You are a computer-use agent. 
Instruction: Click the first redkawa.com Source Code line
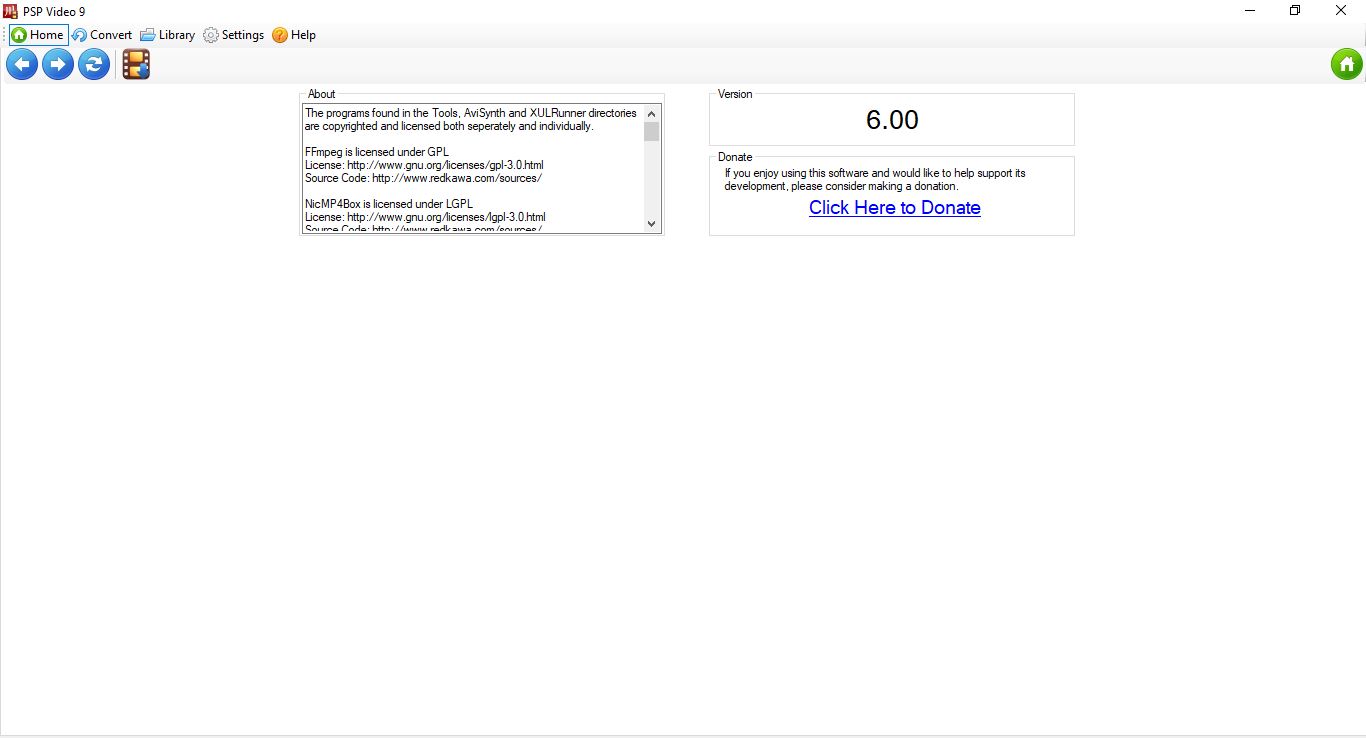click(423, 178)
